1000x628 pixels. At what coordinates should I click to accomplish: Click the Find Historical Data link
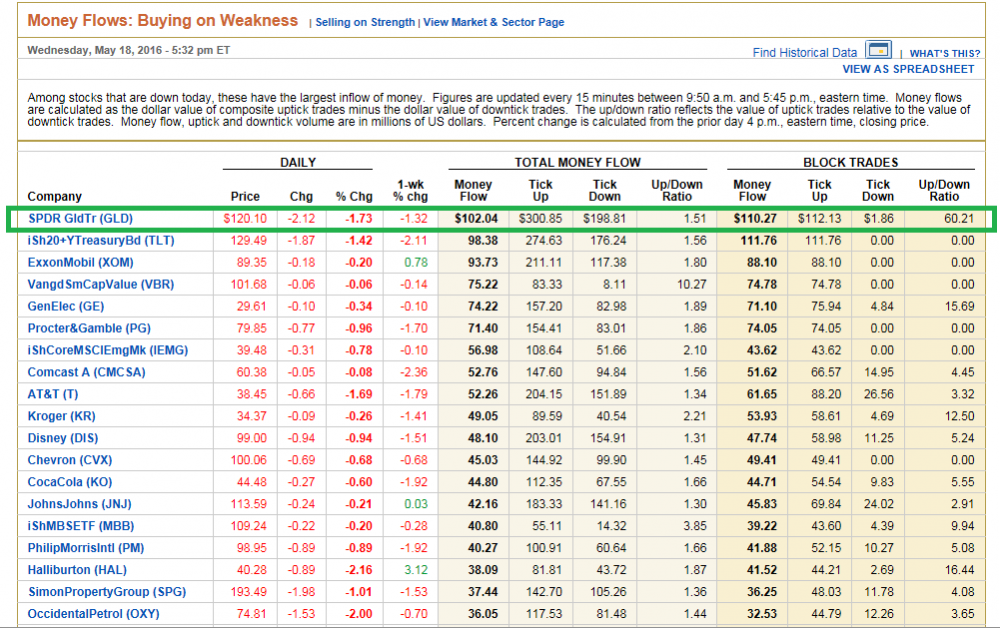pos(804,53)
